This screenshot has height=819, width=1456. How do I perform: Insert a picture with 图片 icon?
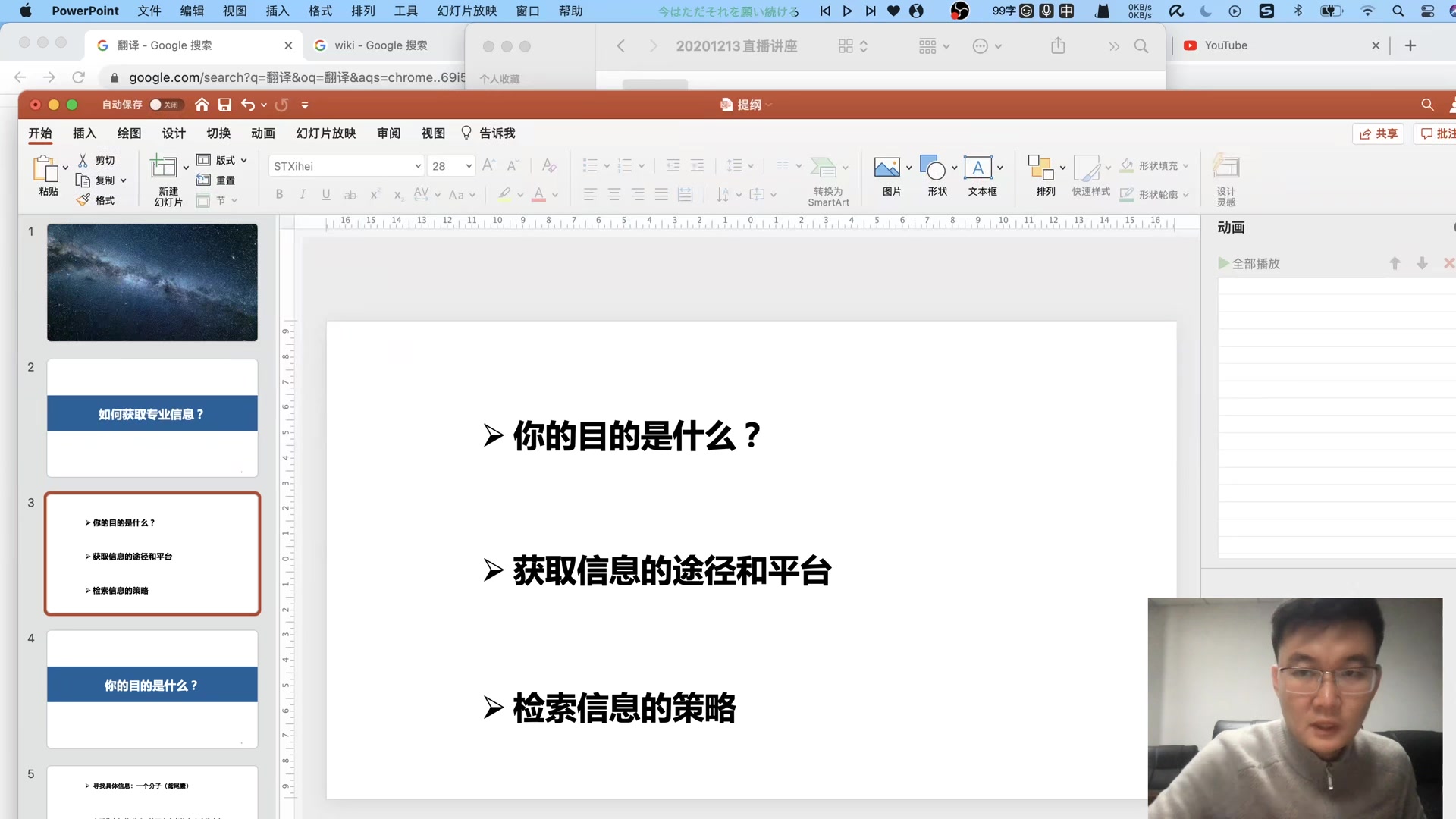tap(886, 167)
